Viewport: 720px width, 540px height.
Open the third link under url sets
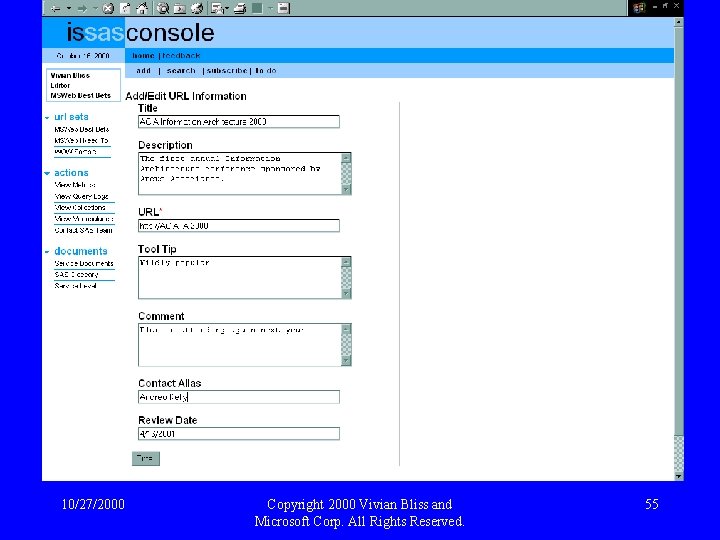[x=75, y=152]
